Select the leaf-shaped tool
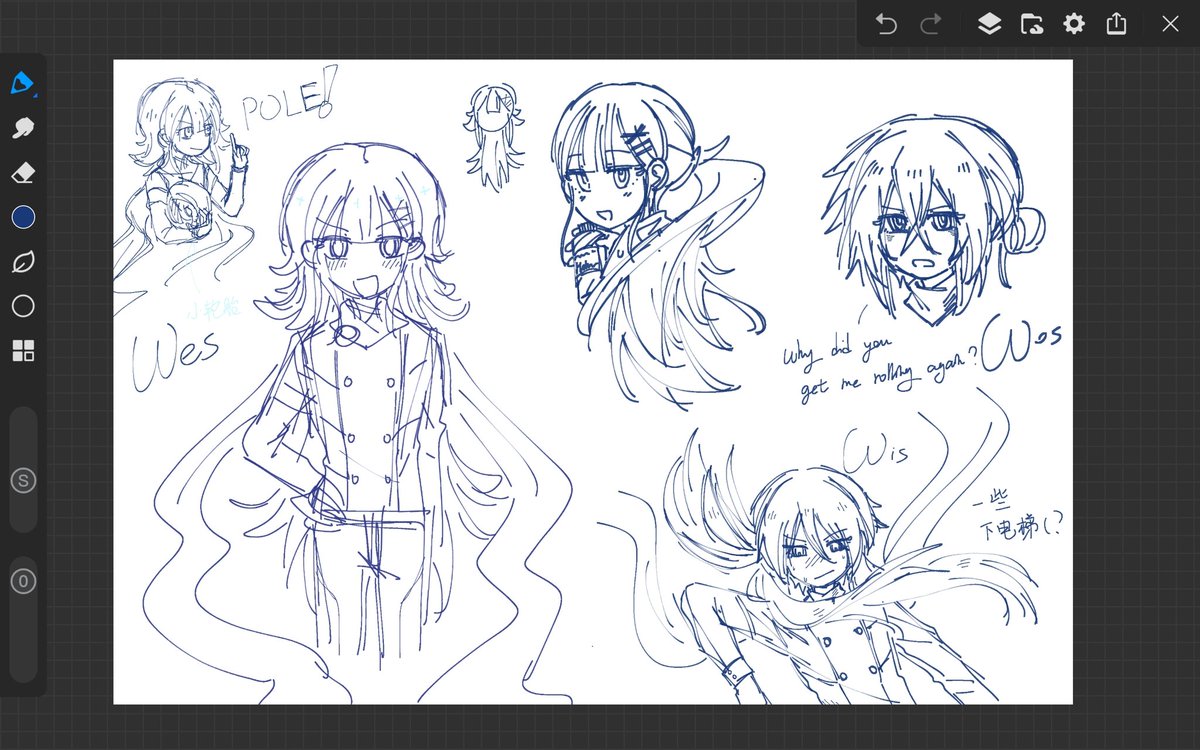The height and width of the screenshot is (750, 1200). [x=23, y=262]
